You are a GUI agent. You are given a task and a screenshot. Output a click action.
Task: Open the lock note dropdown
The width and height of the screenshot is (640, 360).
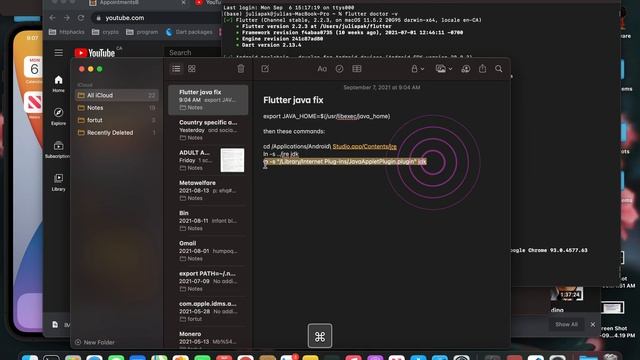417,69
